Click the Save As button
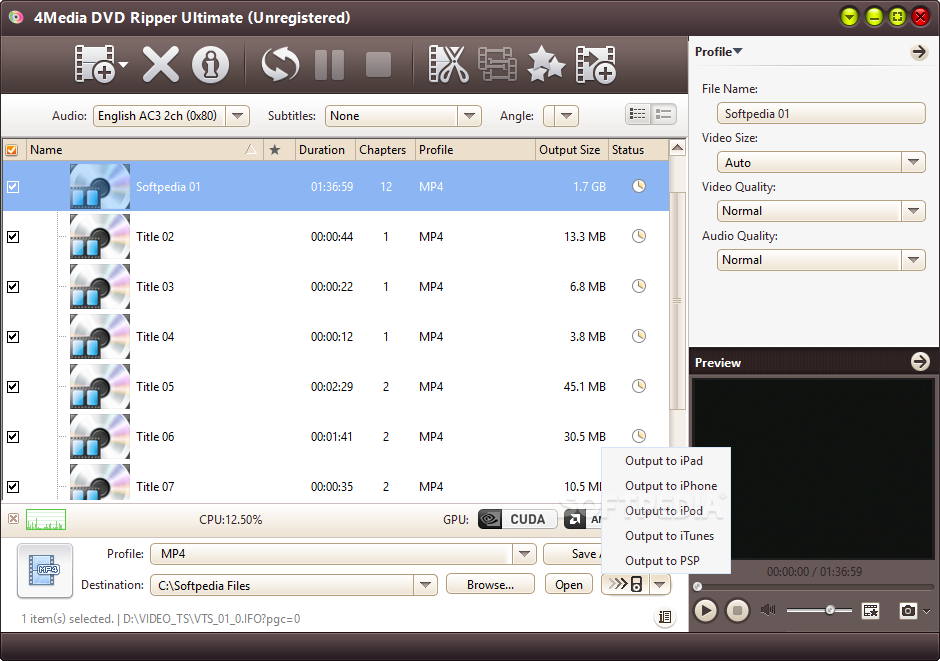The height and width of the screenshot is (661, 940). (573, 554)
